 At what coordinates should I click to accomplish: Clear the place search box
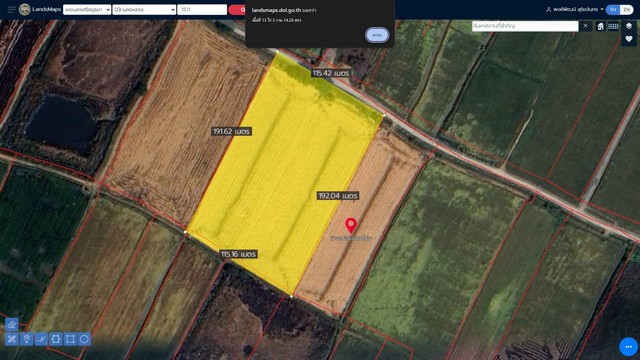(585, 26)
